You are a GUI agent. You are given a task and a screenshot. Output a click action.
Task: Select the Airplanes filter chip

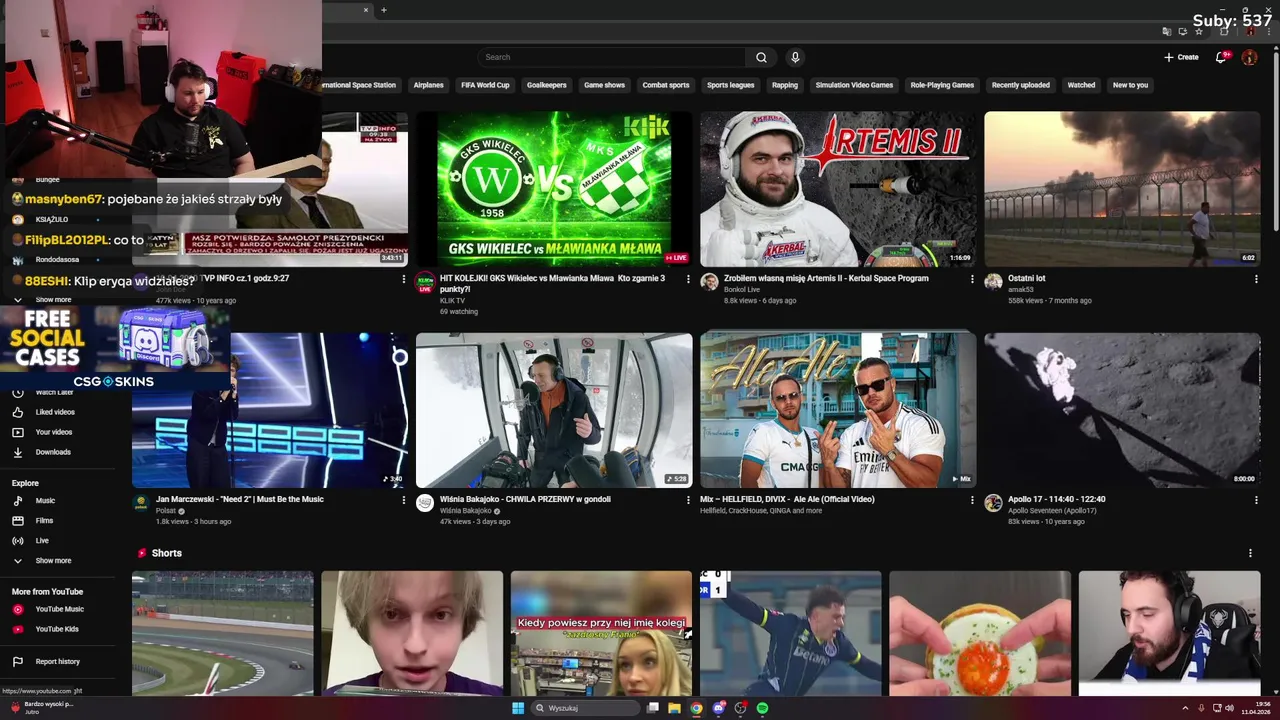coord(428,85)
